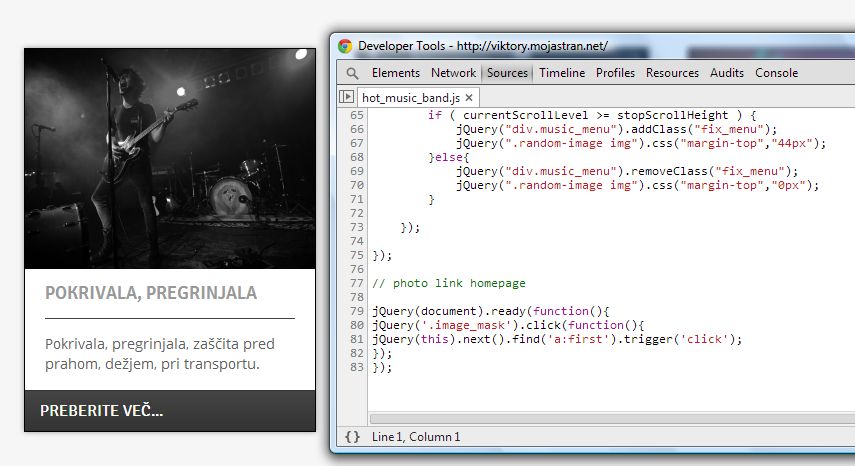Switch to the Network panel

(x=453, y=72)
